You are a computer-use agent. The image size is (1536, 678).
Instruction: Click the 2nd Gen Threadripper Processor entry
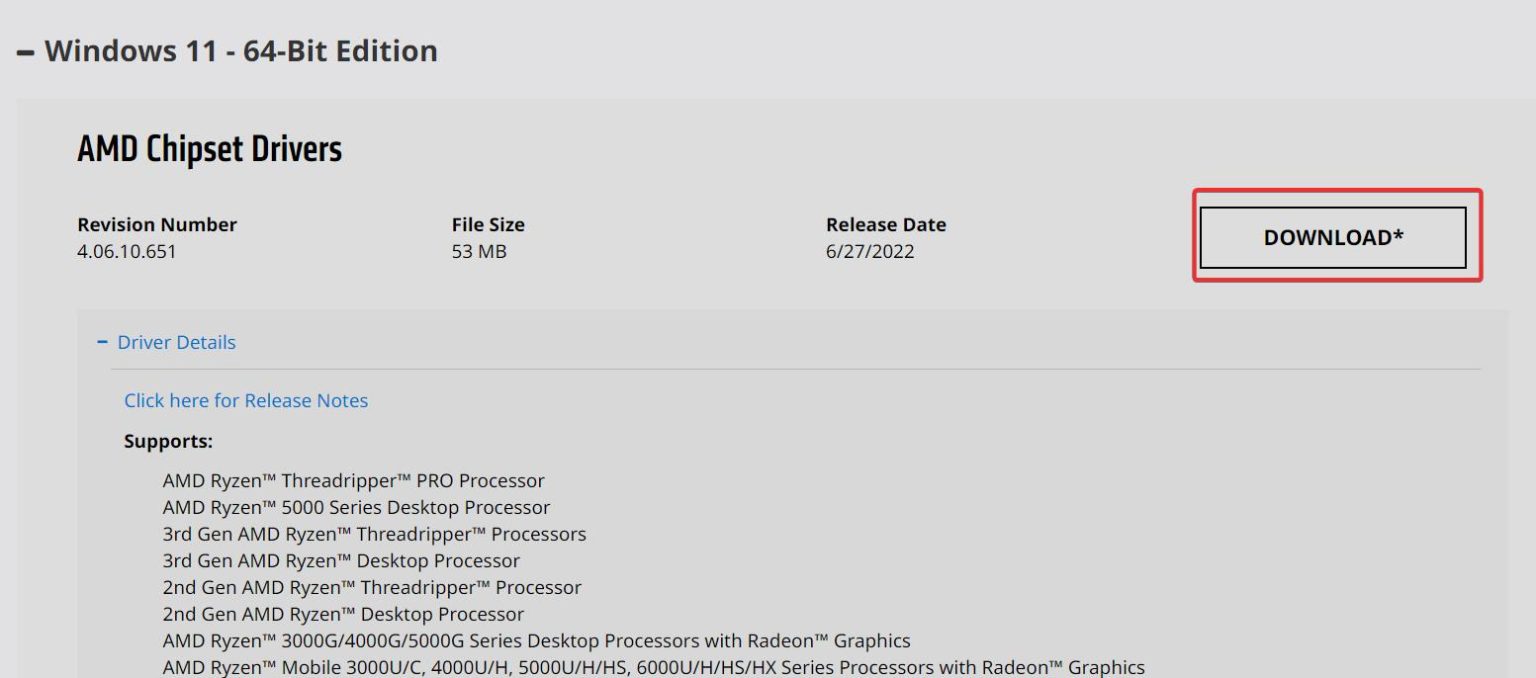[x=372, y=588]
